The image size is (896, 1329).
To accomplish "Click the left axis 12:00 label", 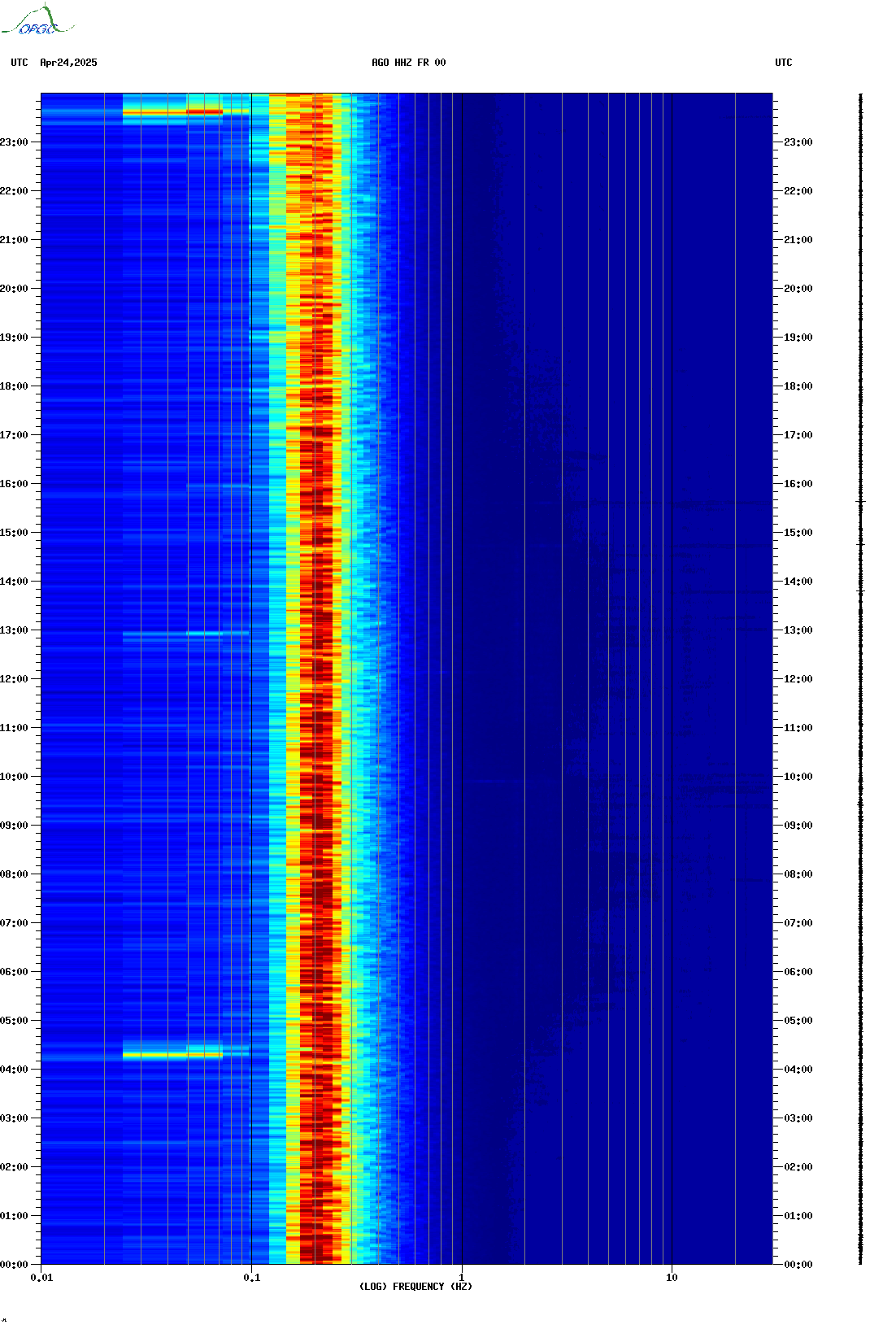I will pos(14,679).
